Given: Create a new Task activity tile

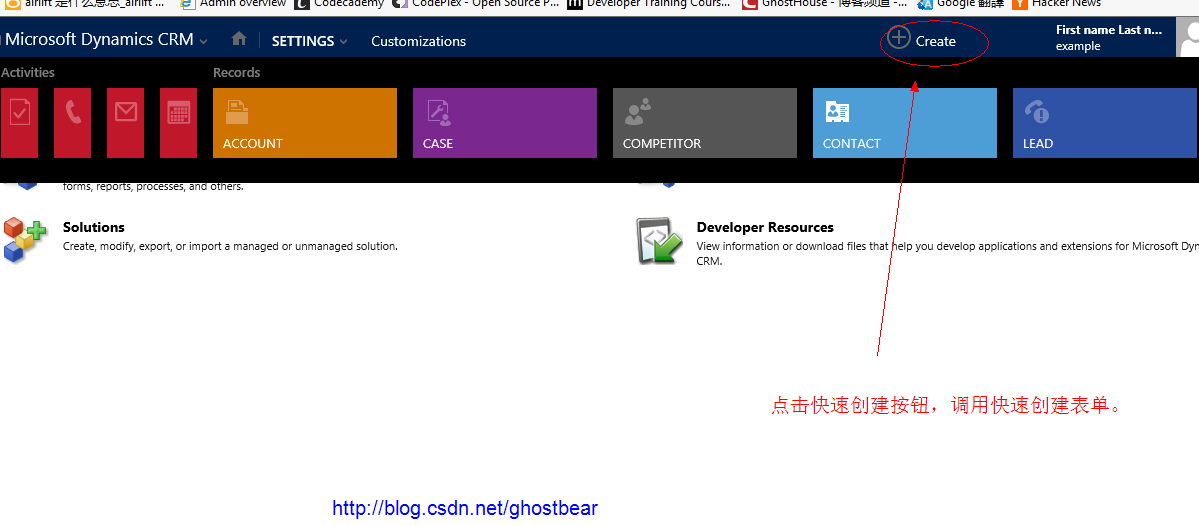Looking at the screenshot, I should point(19,122).
